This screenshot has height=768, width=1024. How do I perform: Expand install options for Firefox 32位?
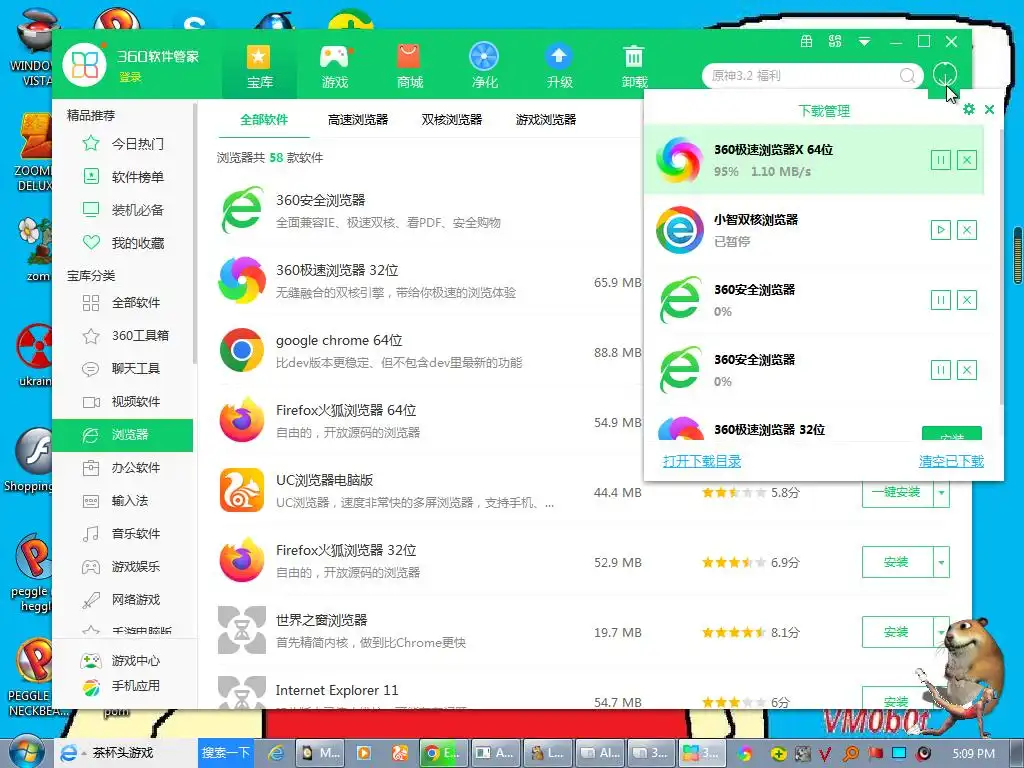(941, 562)
